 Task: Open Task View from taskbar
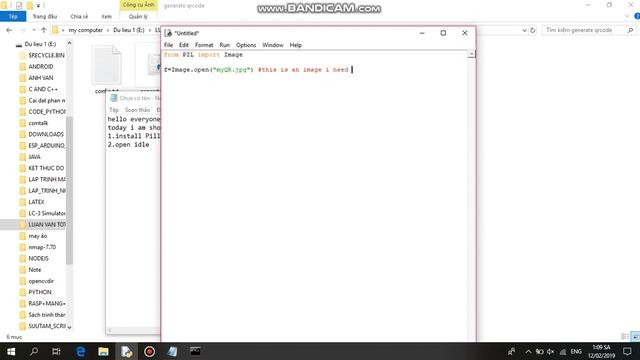click(x=56, y=351)
